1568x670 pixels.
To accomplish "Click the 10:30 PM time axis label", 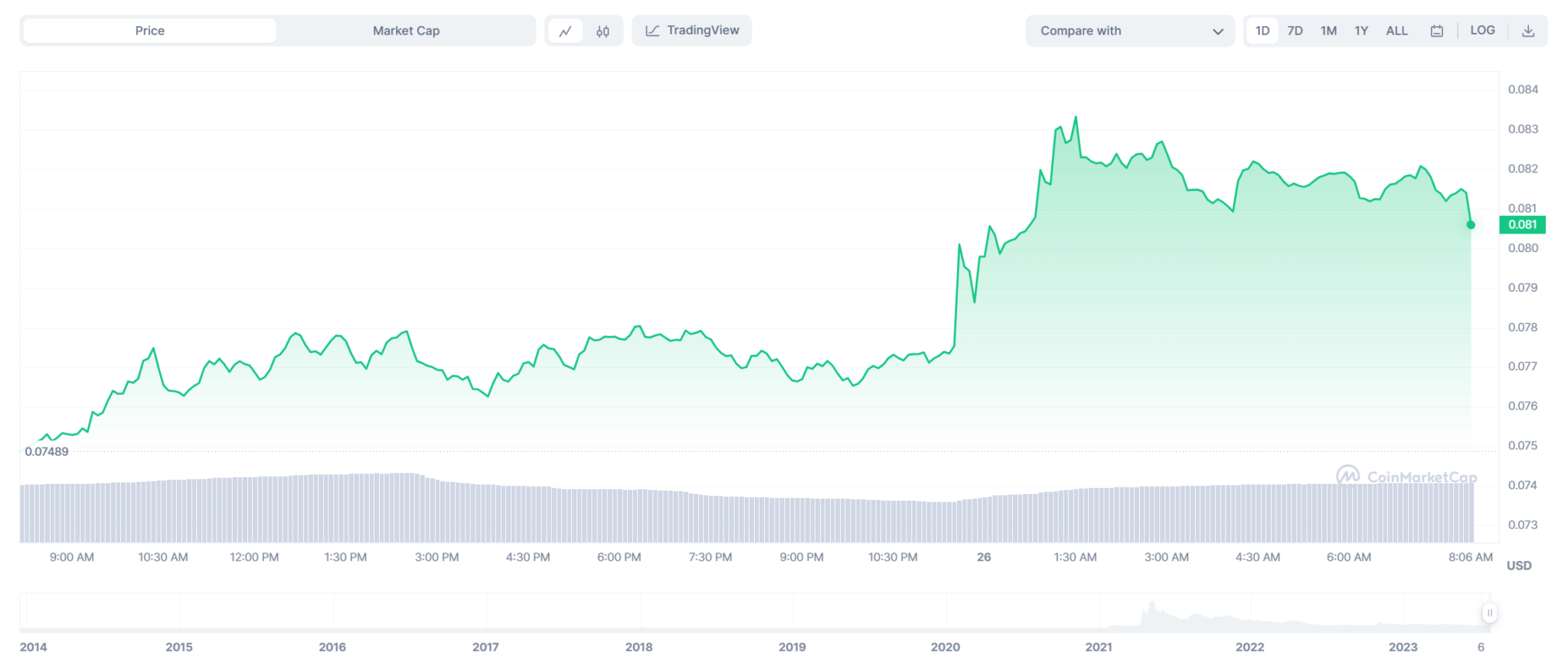I will (893, 557).
